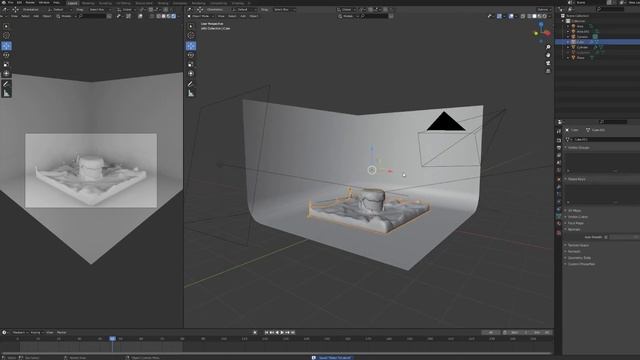Screen dimensions: 640x360
Task: Select the Cursor tool in left viewport toolbar
Action: (6, 36)
